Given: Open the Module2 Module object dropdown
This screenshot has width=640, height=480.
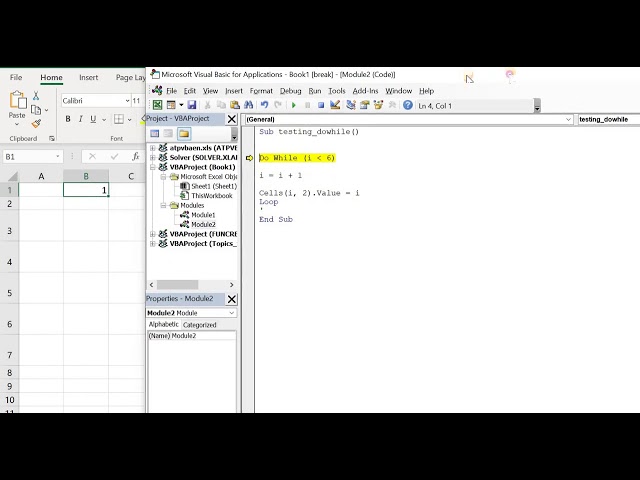Looking at the screenshot, I should point(231,313).
